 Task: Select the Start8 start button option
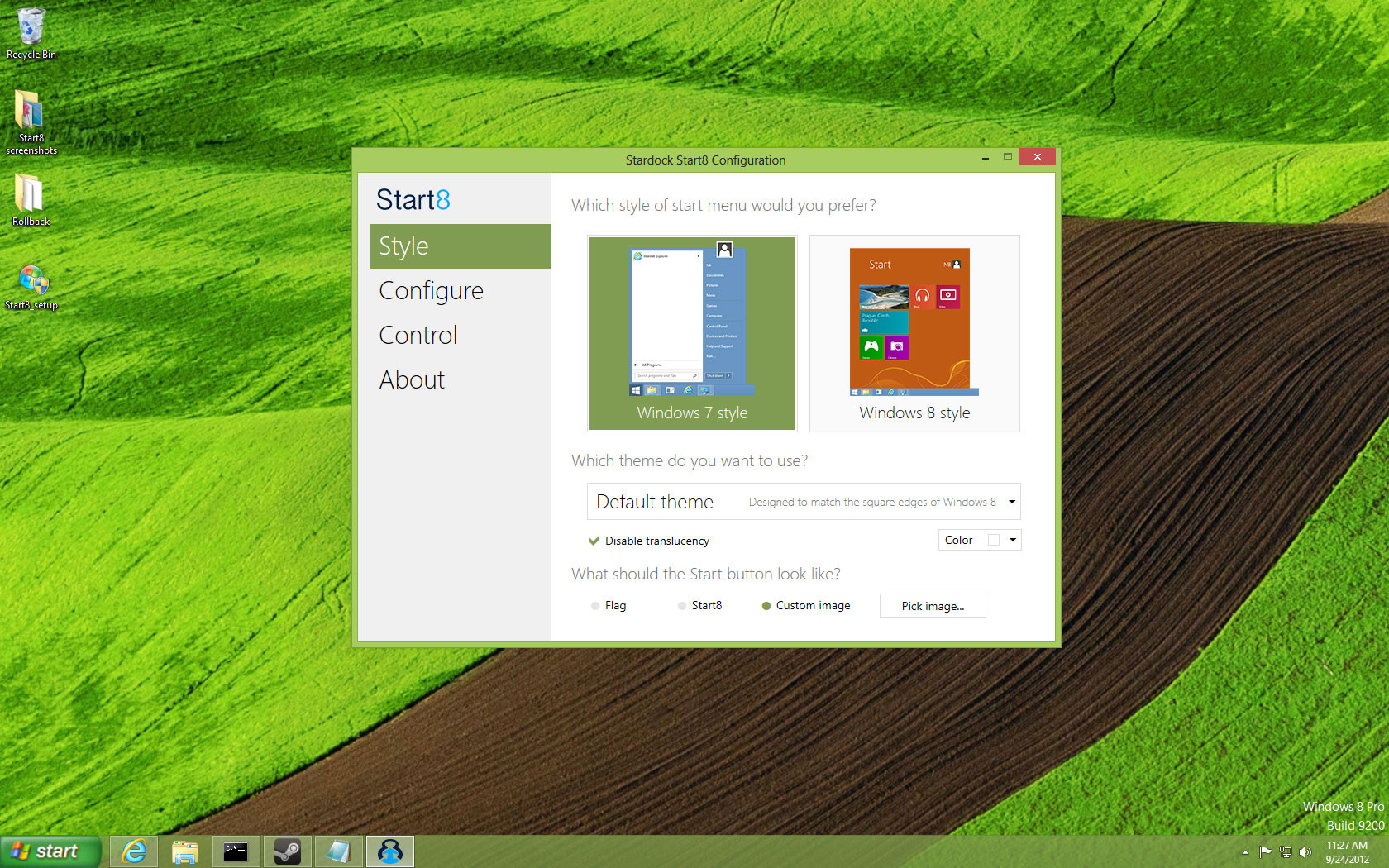[699, 606]
